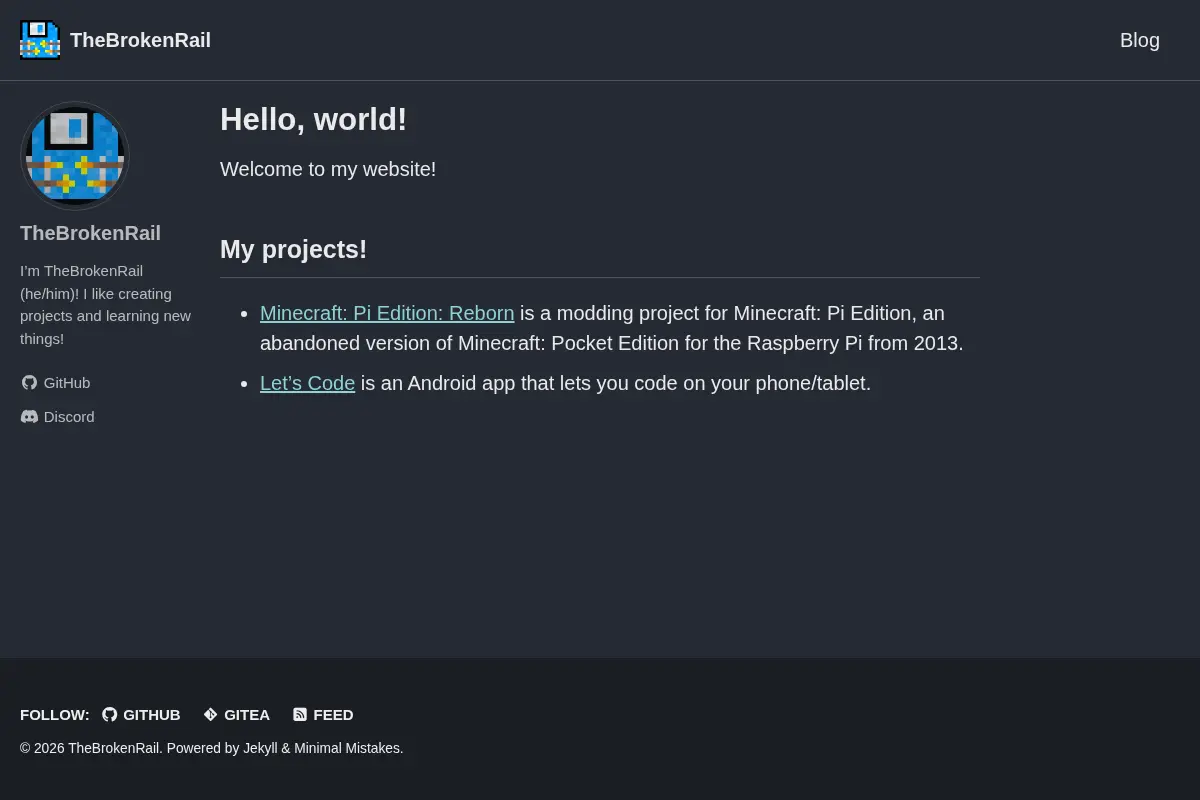Image resolution: width=1200 pixels, height=800 pixels.
Task: Click the TheBrokenRail author name in sidebar
Action: pos(90,233)
